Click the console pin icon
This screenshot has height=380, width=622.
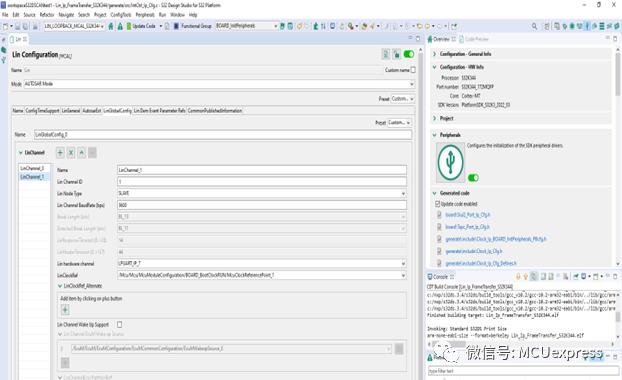pos(576,276)
